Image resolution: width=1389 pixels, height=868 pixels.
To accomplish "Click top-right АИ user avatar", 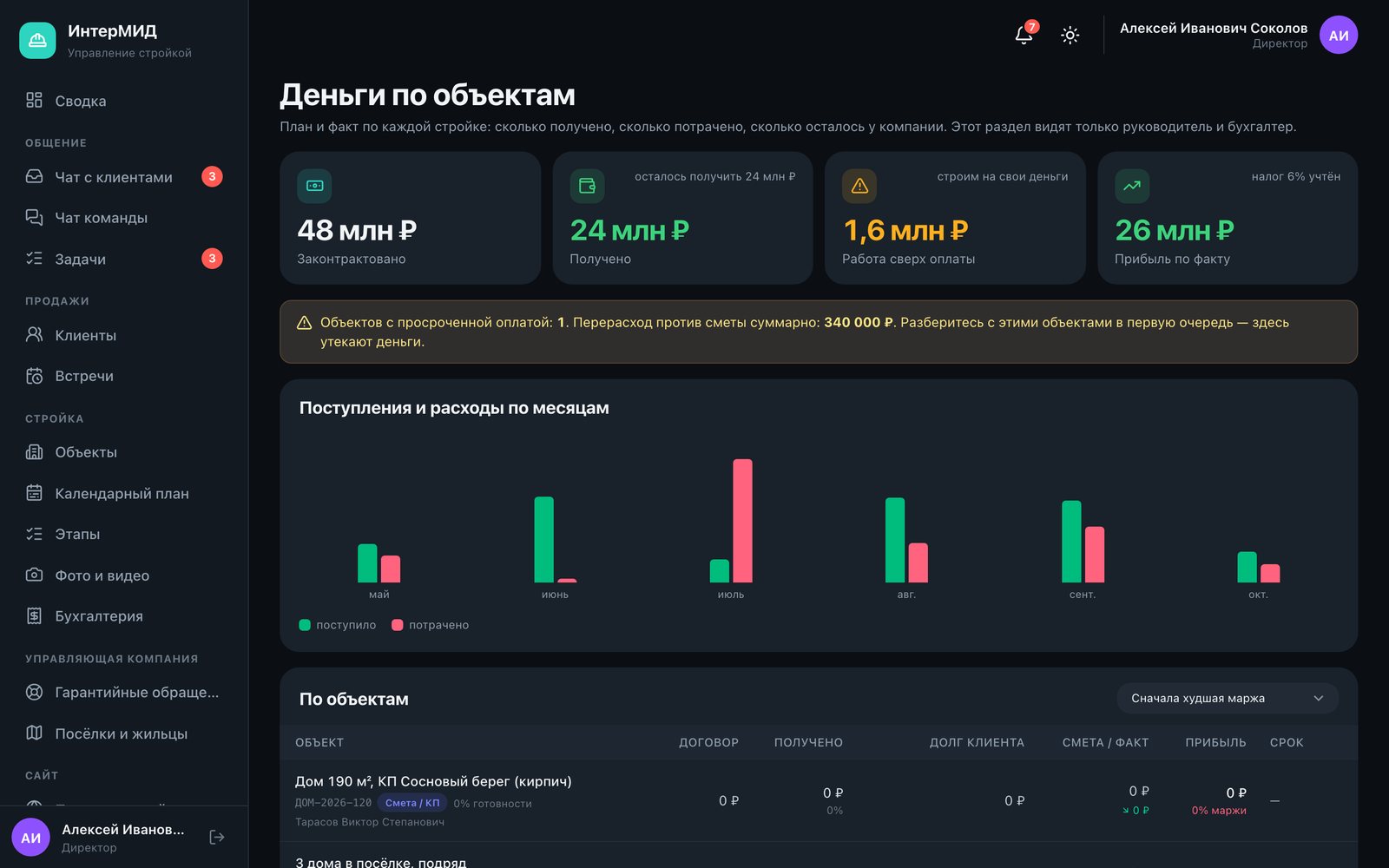I will click(x=1339, y=35).
